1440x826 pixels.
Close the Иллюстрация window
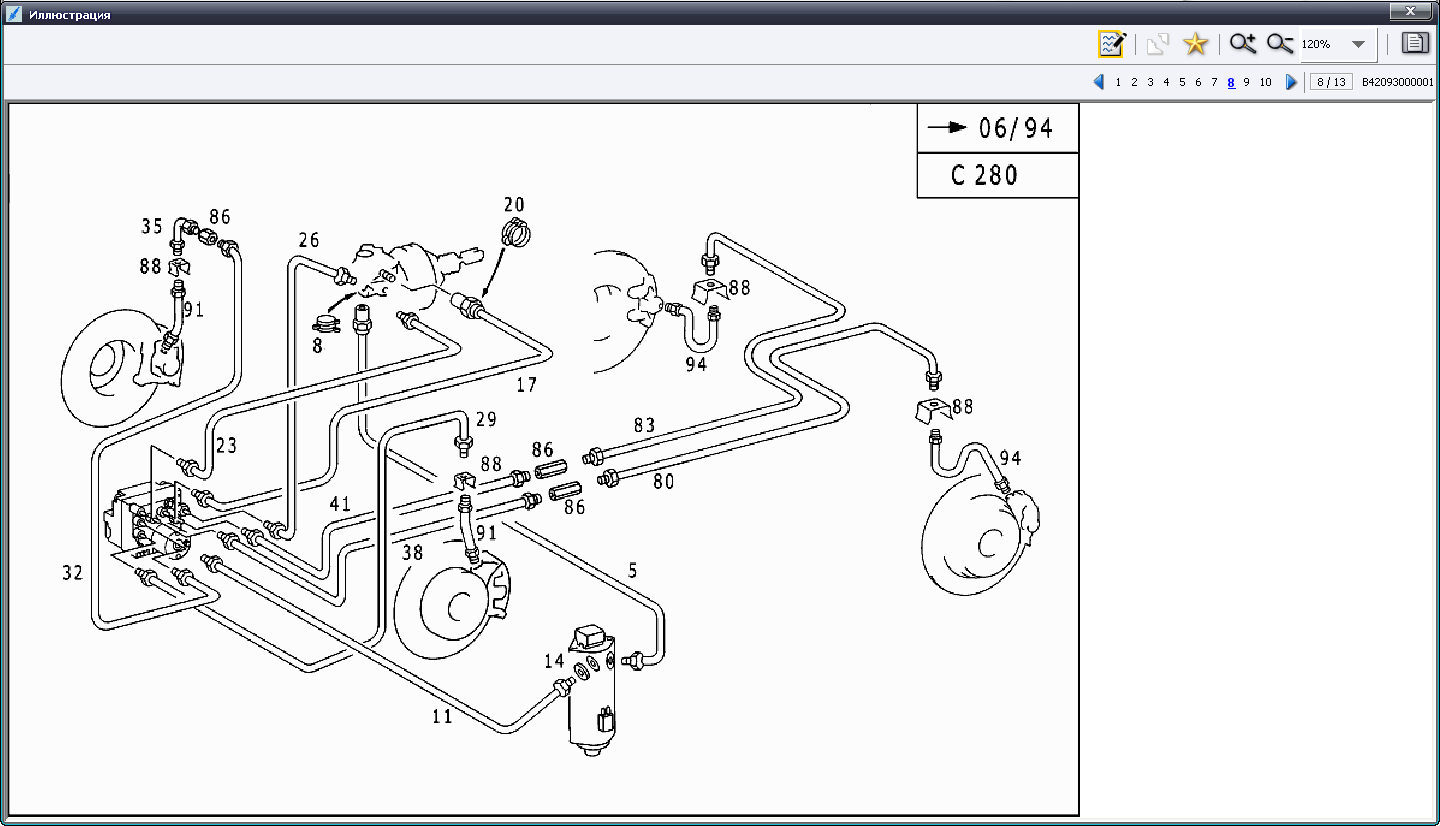1410,11
